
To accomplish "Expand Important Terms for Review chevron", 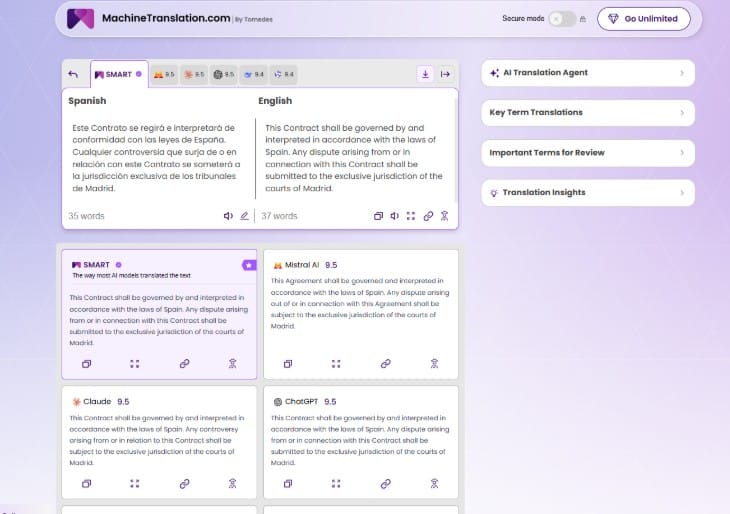I will click(x=682, y=153).
